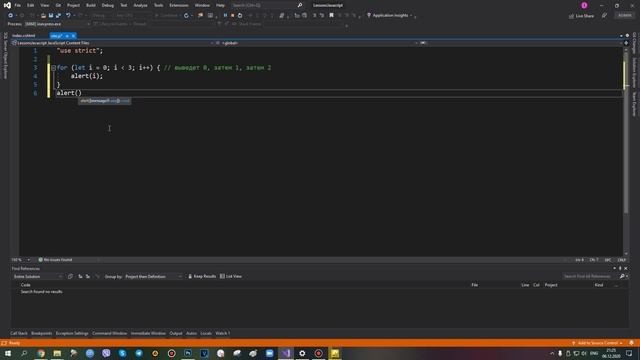The height and width of the screenshot is (360, 640).
Task: Toggle the List View option
Action: 231,276
